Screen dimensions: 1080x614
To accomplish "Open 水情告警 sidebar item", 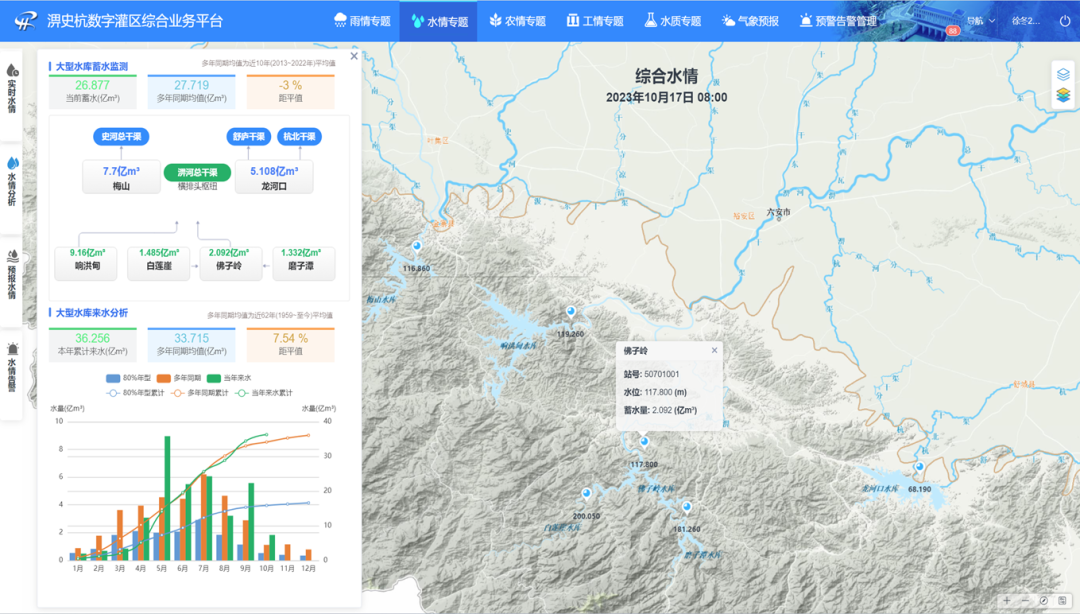I will (12, 367).
